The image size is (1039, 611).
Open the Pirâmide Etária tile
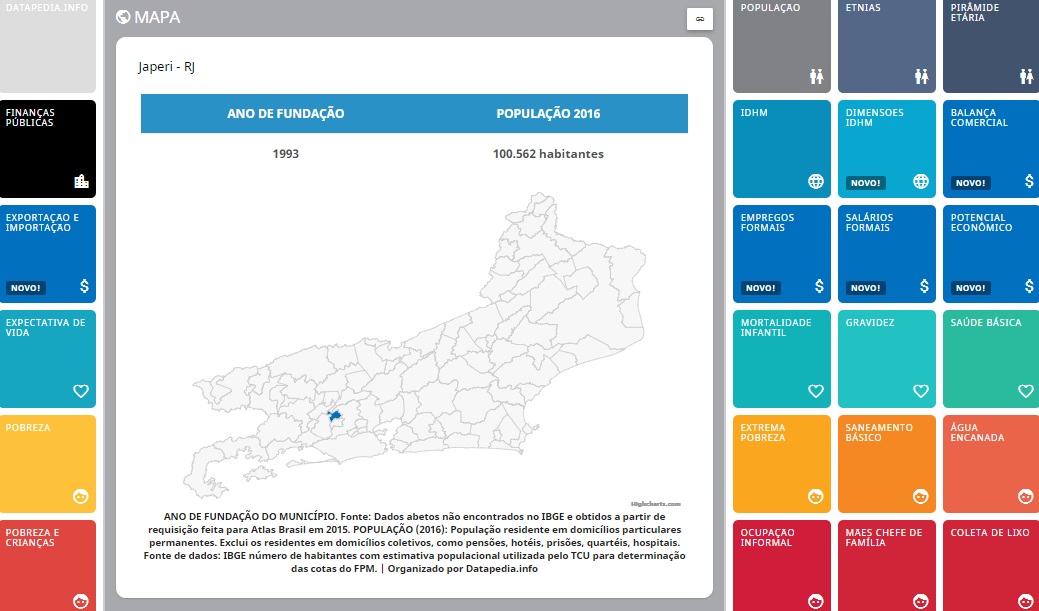[x=991, y=45]
